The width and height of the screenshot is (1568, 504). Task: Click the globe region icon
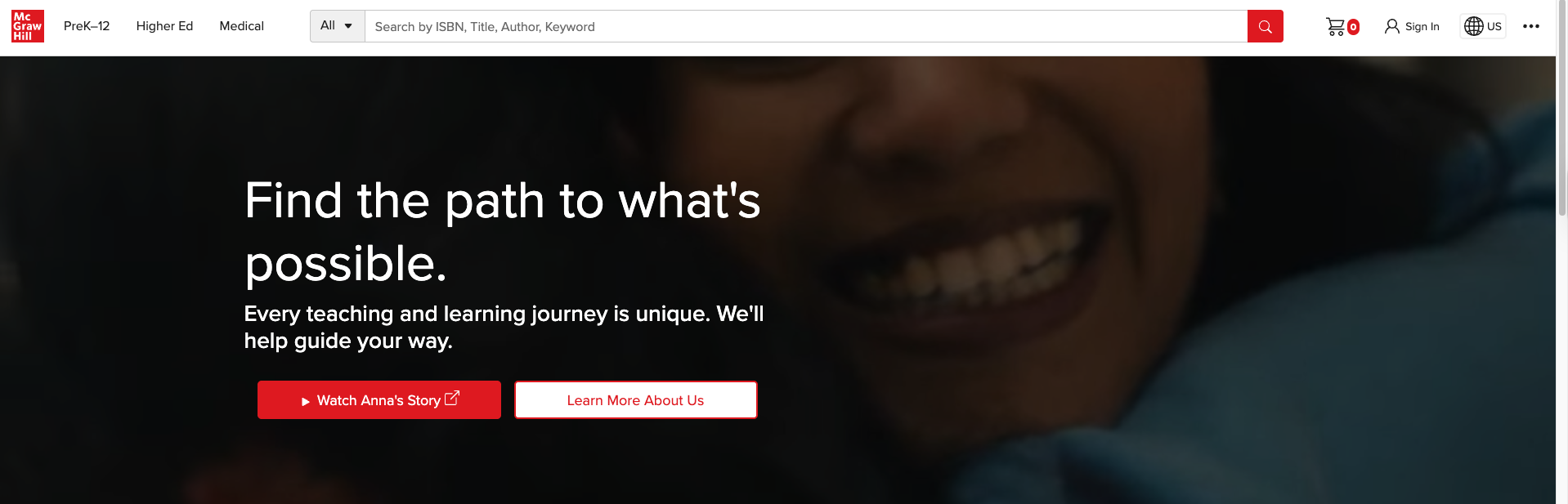(1473, 26)
